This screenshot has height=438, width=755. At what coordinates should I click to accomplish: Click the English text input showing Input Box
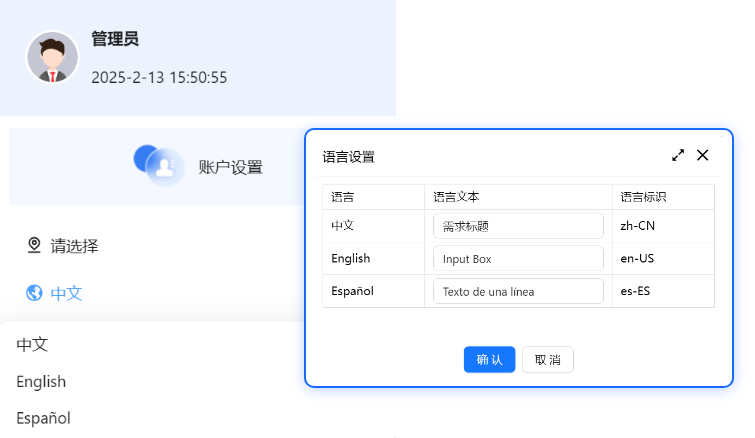coord(518,258)
